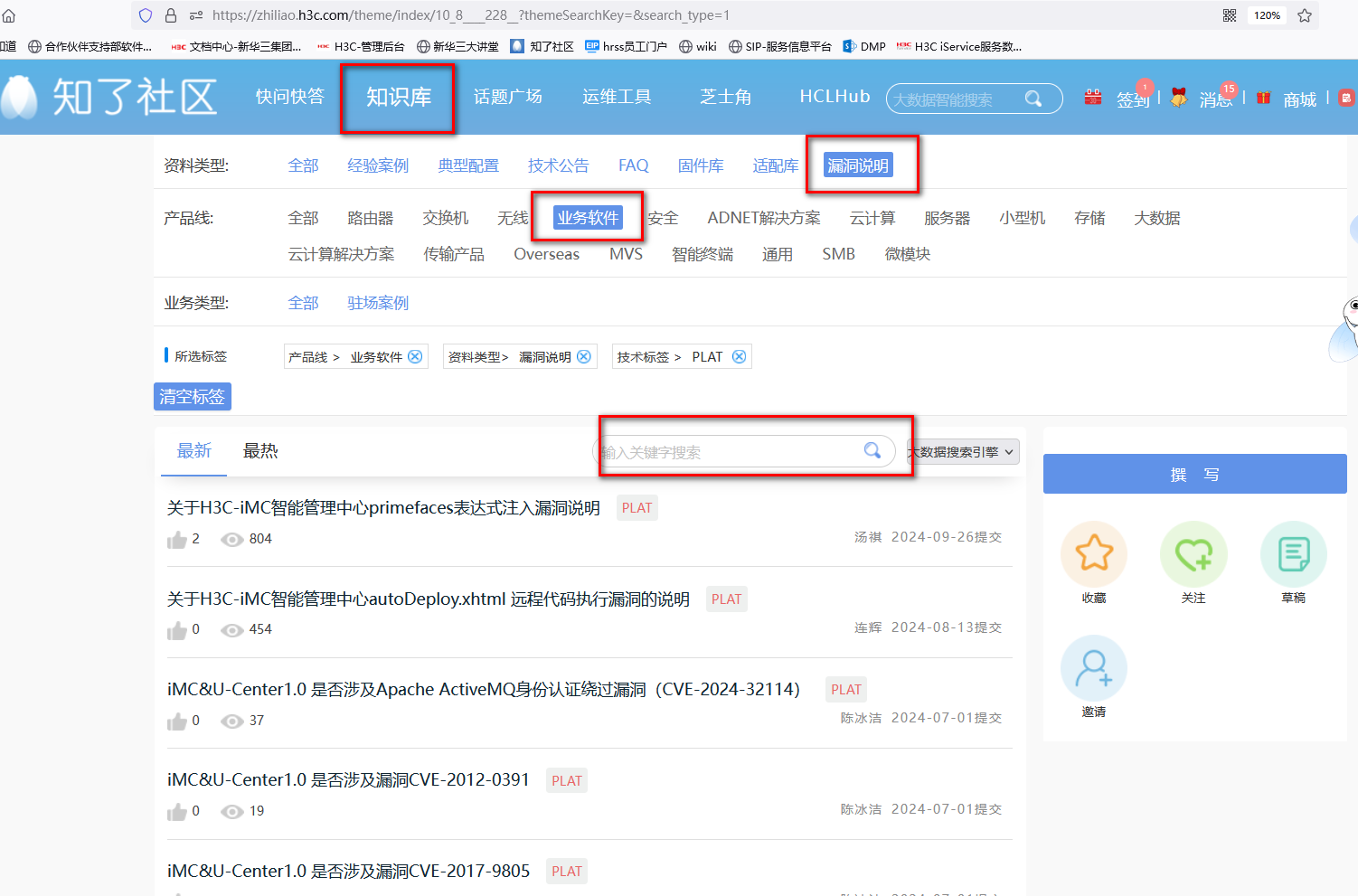Screen dimensions: 1358x896
Task: Select 适配库 resource type
Action: click(x=776, y=165)
